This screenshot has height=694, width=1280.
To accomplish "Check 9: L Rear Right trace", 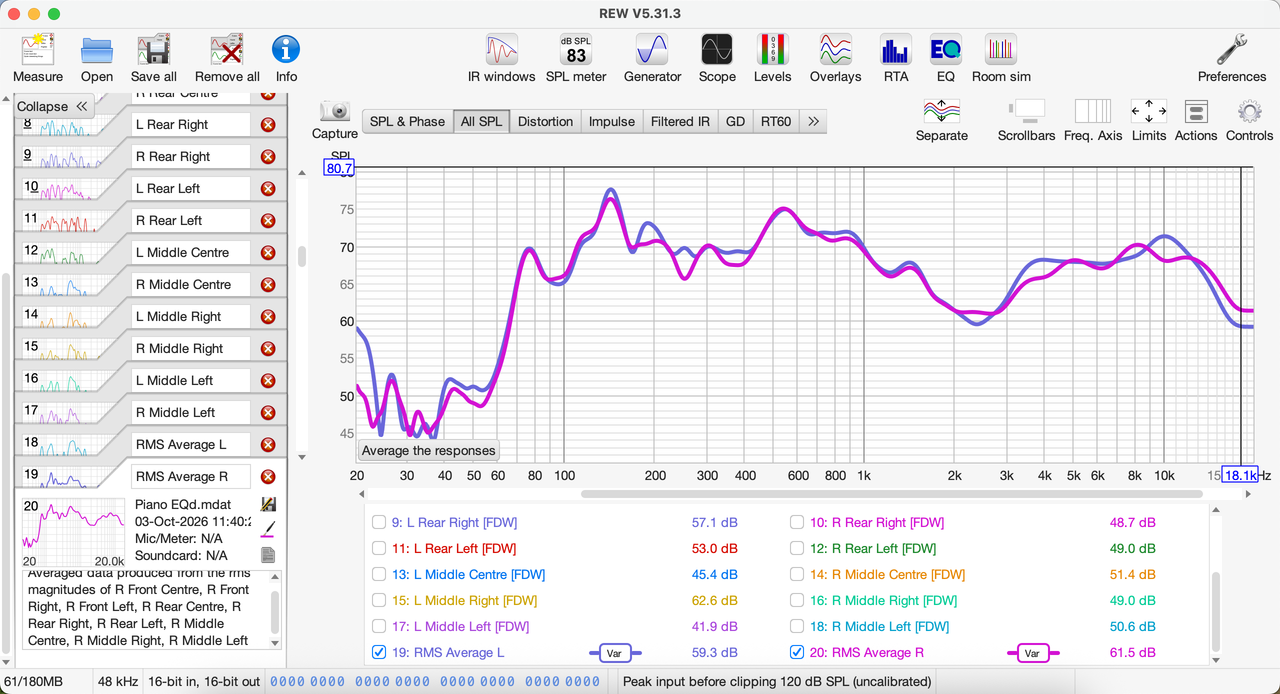I will 379,522.
